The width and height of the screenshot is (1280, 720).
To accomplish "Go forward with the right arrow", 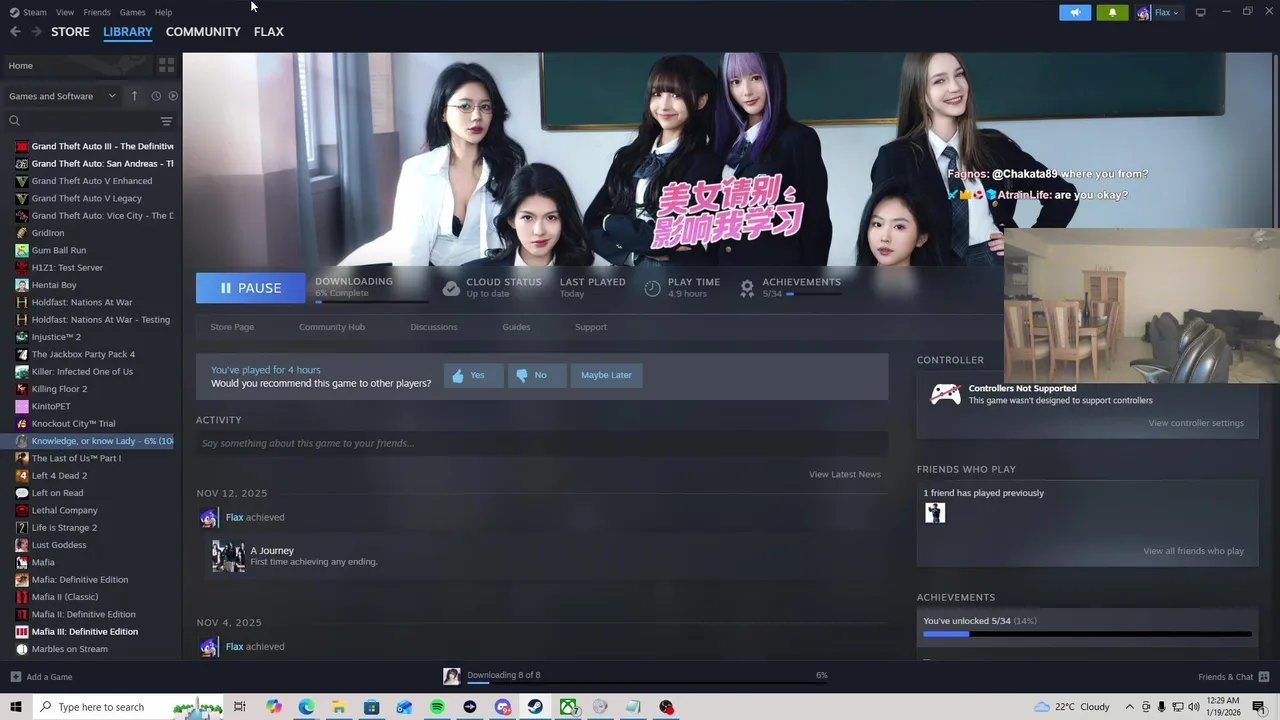I will (36, 32).
